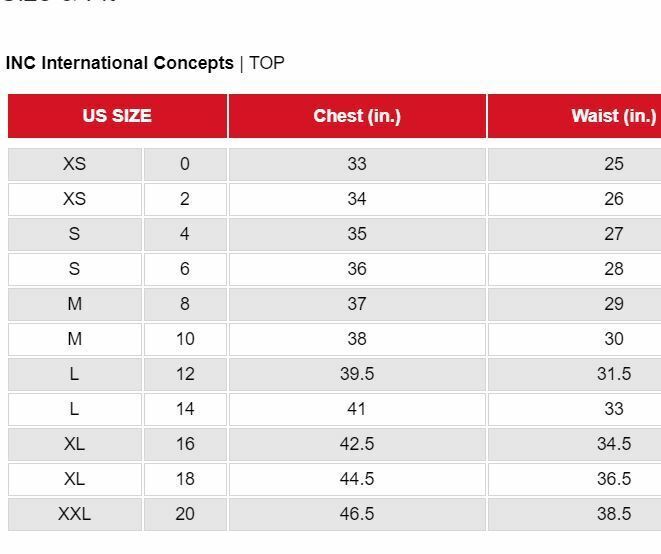The width and height of the screenshot is (661, 554).
Task: Select numeric size 8 cell
Action: click(185, 304)
